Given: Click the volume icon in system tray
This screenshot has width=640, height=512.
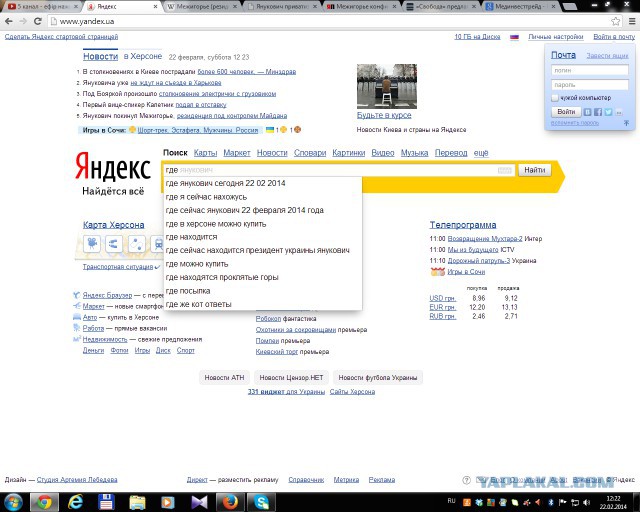Looking at the screenshot, I should [x=587, y=502].
